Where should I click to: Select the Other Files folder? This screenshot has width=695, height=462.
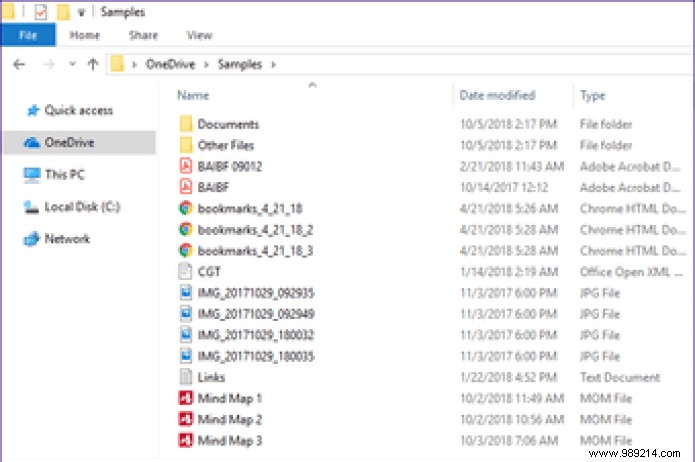point(226,145)
